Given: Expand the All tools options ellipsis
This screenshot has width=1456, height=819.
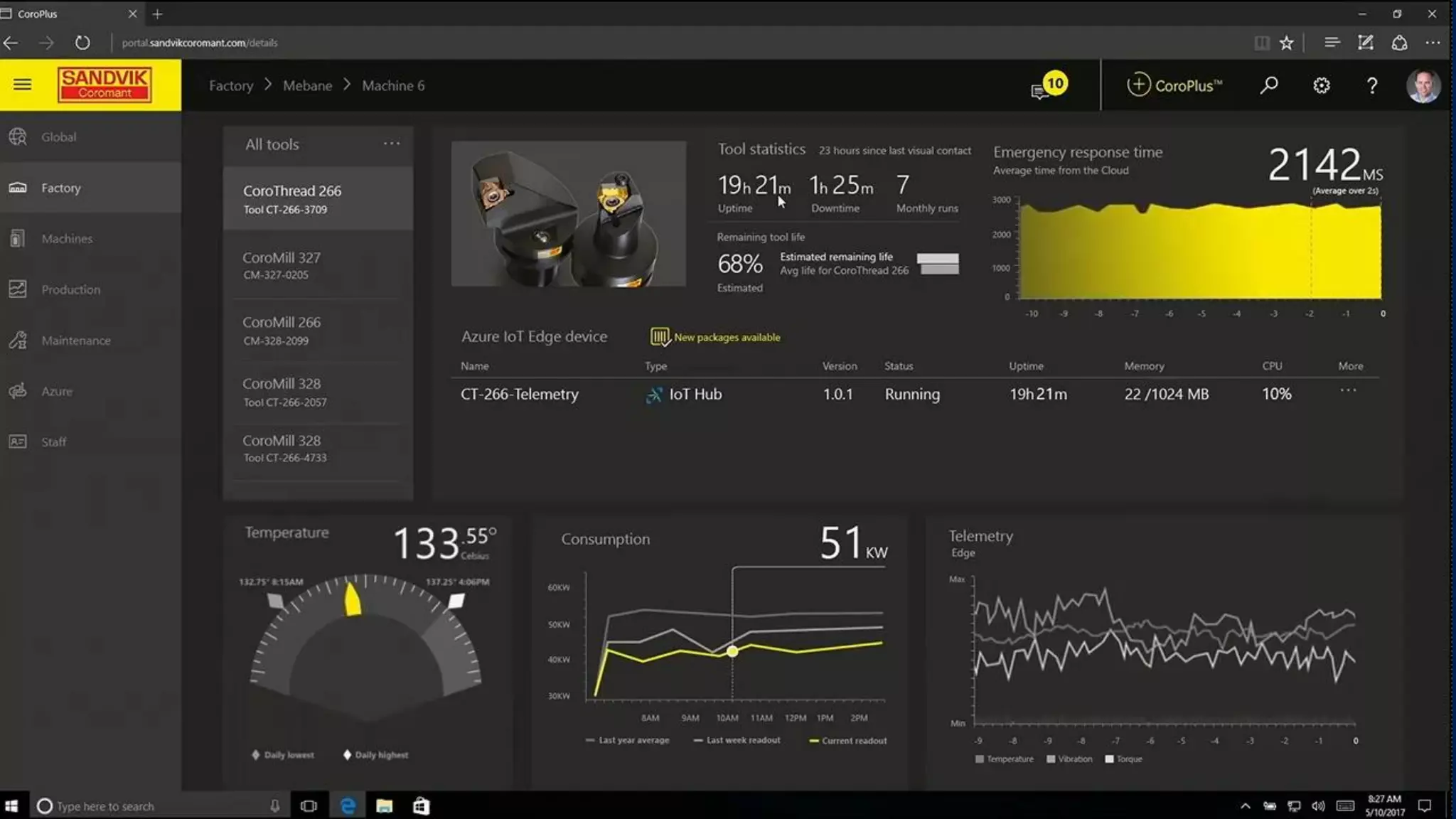Looking at the screenshot, I should pyautogui.click(x=391, y=144).
